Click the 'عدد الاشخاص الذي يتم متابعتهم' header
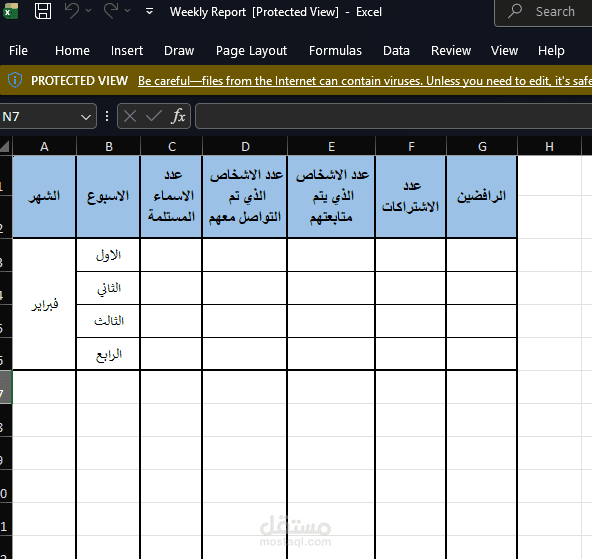Image resolution: width=592 pixels, height=559 pixels. pyautogui.click(x=331, y=197)
